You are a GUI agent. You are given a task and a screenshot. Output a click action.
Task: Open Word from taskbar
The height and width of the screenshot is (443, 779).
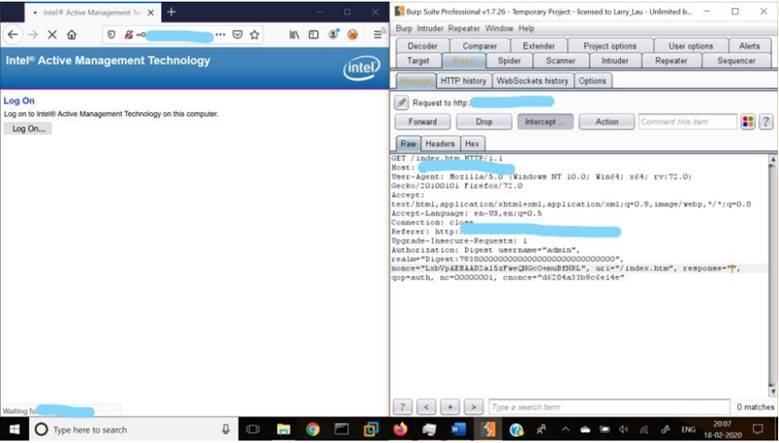[459, 429]
